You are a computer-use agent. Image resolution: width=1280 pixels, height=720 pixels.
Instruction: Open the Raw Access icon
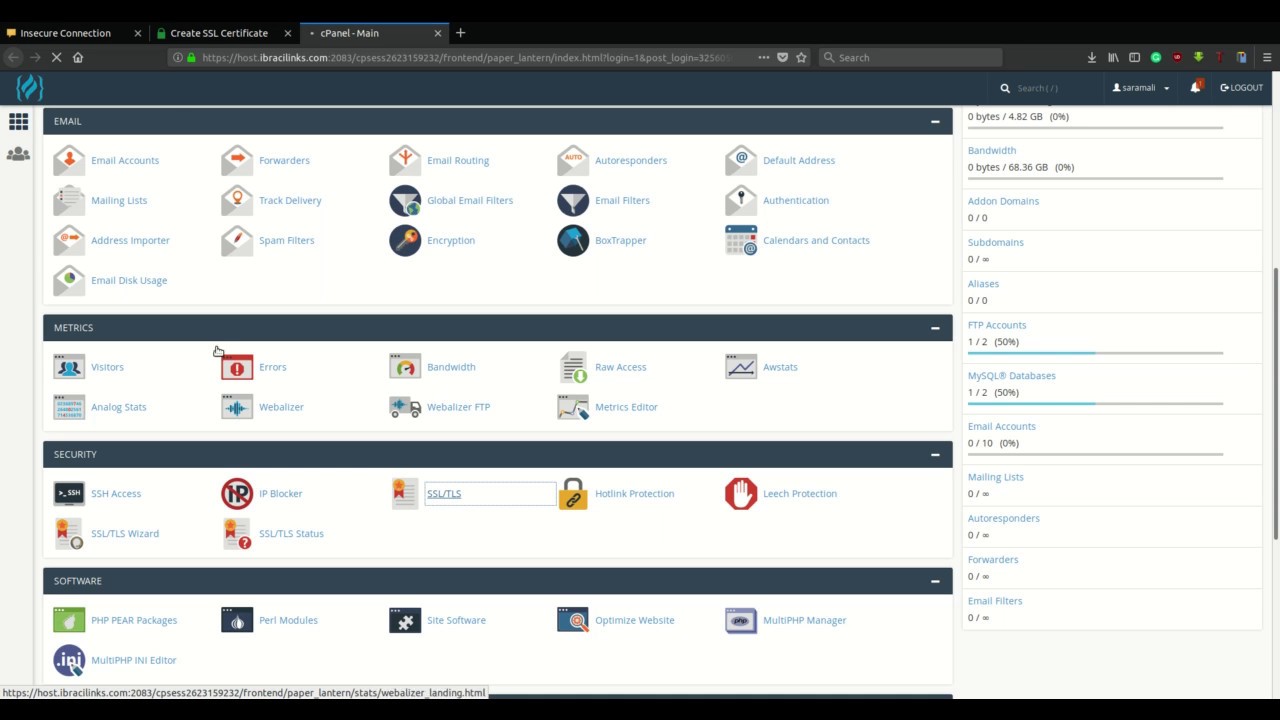click(x=573, y=367)
